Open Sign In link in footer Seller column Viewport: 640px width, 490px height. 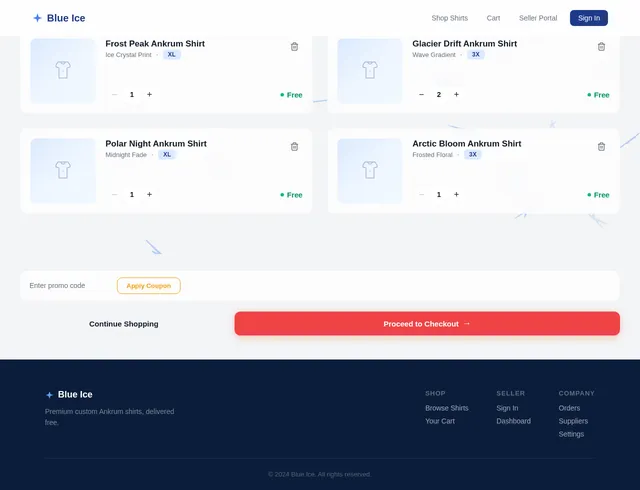click(507, 408)
